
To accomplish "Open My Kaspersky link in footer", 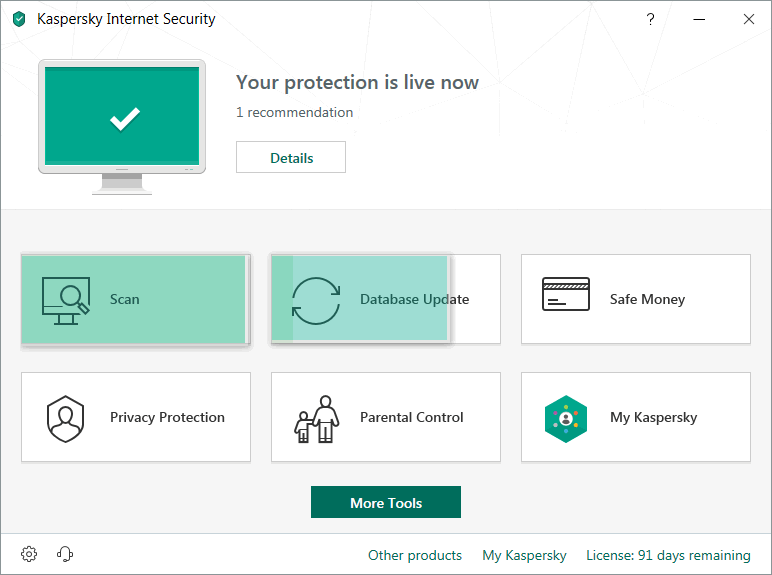I will pyautogui.click(x=524, y=555).
